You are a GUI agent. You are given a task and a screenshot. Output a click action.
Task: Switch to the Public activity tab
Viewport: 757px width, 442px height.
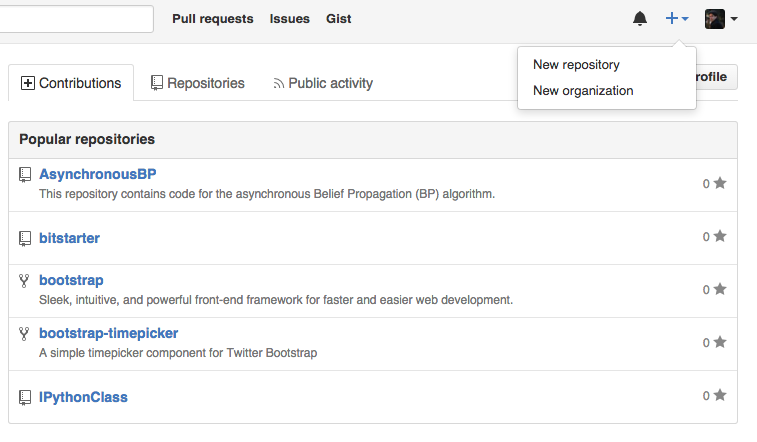tap(323, 83)
